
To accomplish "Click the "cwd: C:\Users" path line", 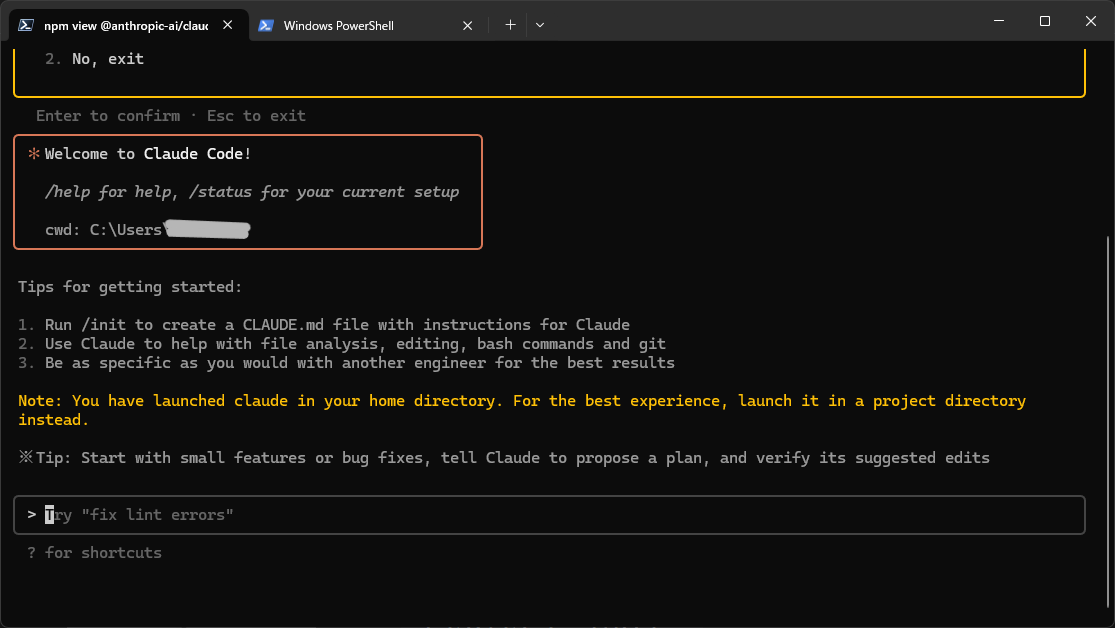I will [147, 230].
